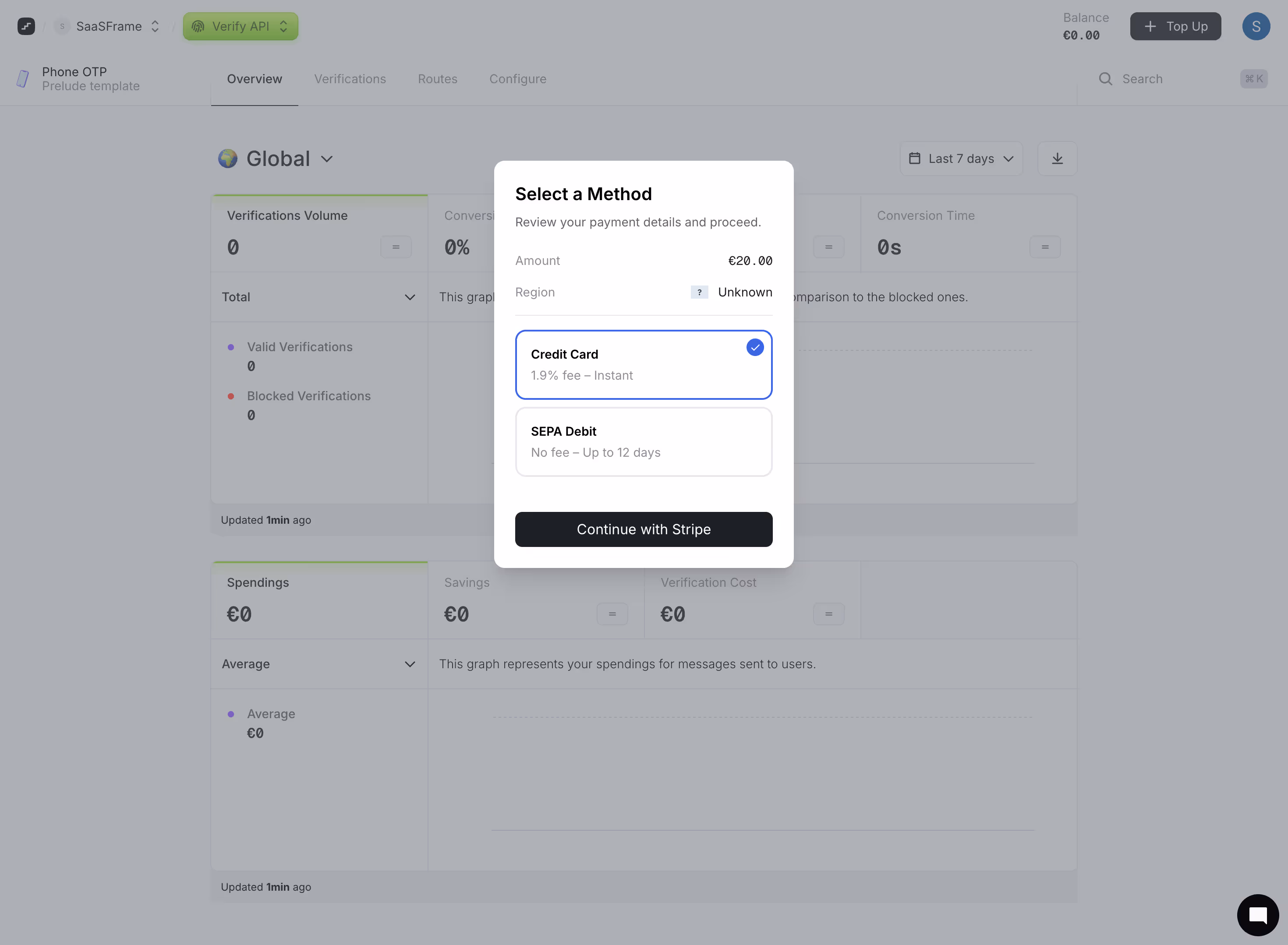Click the Prelude logo icon top-left

(26, 26)
